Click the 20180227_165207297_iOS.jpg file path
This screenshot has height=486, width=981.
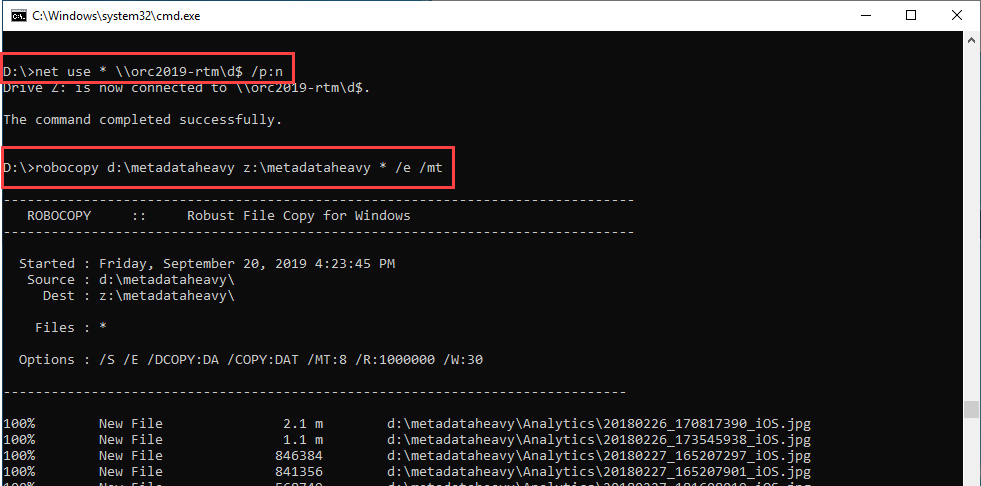599,456
